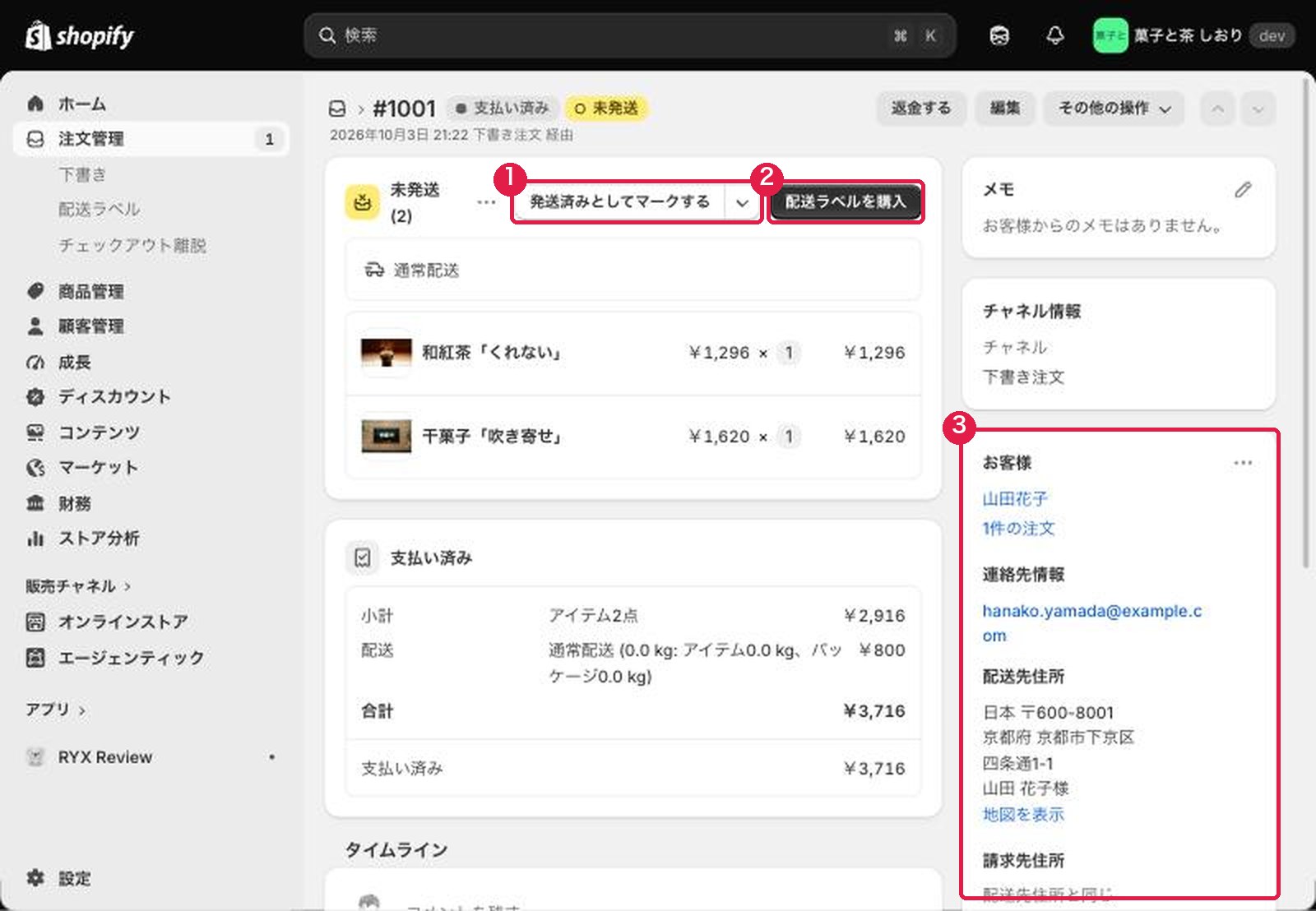Click the 通常配送 delivery method row
Viewport: 1316px width, 911px height.
[633, 270]
